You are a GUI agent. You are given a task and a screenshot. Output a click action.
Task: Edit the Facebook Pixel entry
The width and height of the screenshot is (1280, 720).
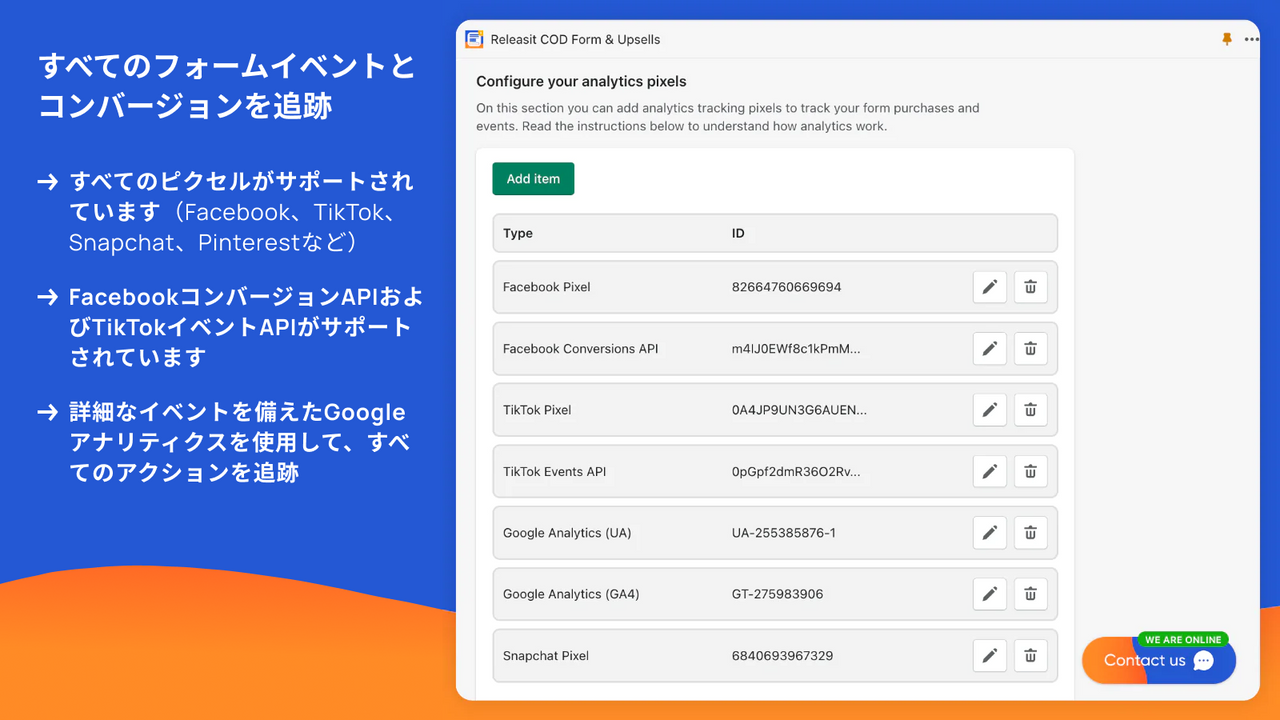click(x=990, y=287)
